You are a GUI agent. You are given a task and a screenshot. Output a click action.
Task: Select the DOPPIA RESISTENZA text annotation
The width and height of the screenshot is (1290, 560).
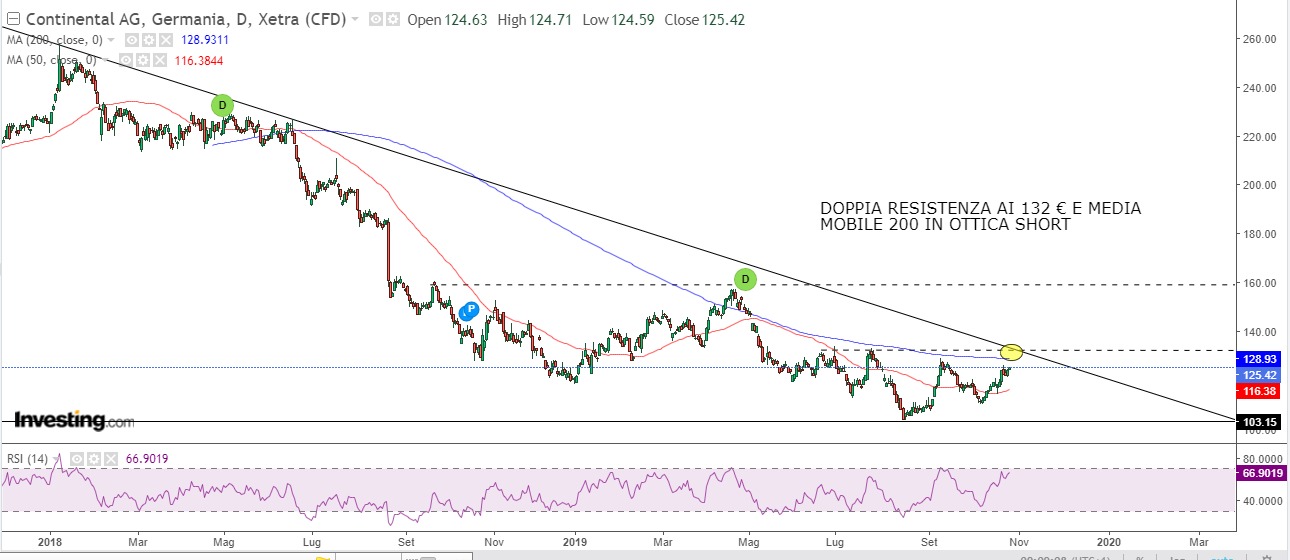(x=980, y=216)
